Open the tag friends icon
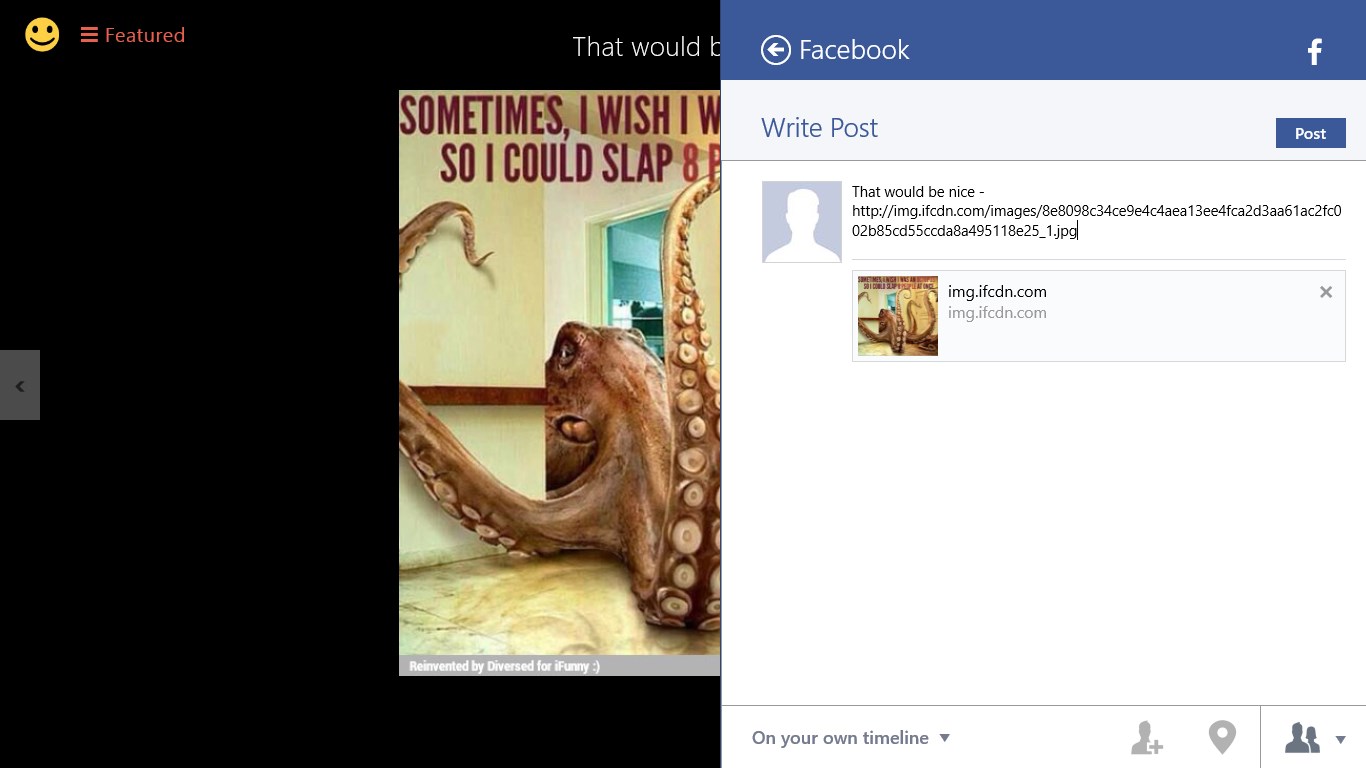This screenshot has height=768, width=1366. [x=1146, y=738]
